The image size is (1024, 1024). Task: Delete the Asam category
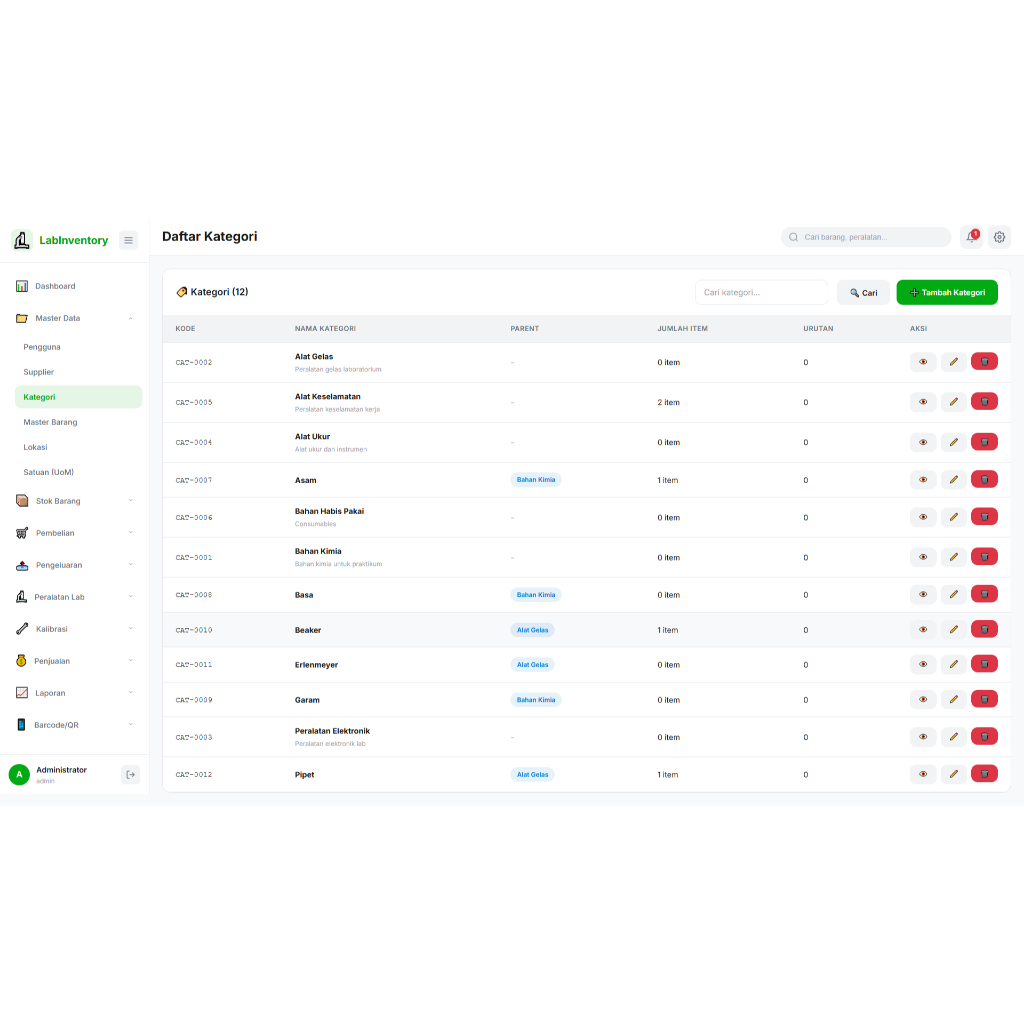pos(984,479)
